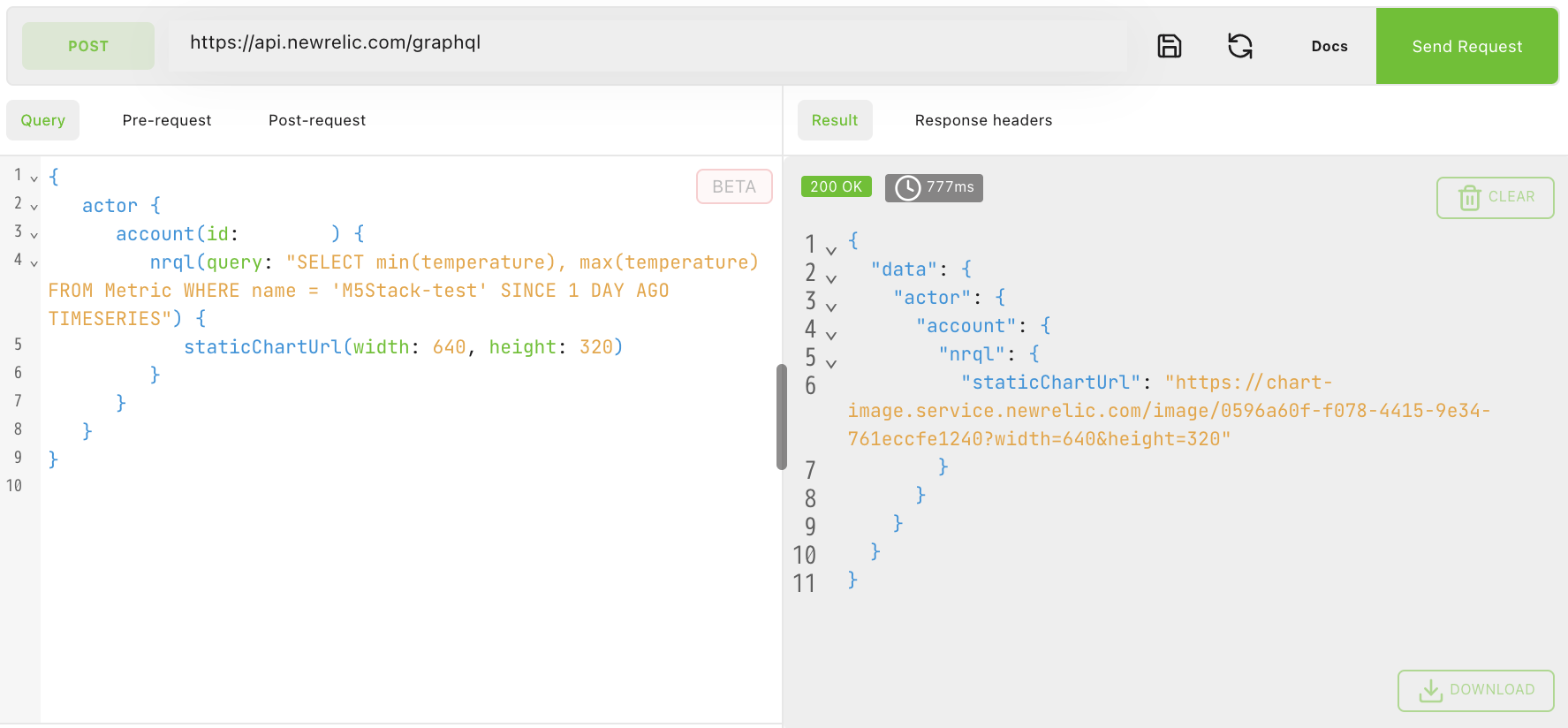
Task: Click the query editor vertical scrollbar
Action: click(781, 417)
